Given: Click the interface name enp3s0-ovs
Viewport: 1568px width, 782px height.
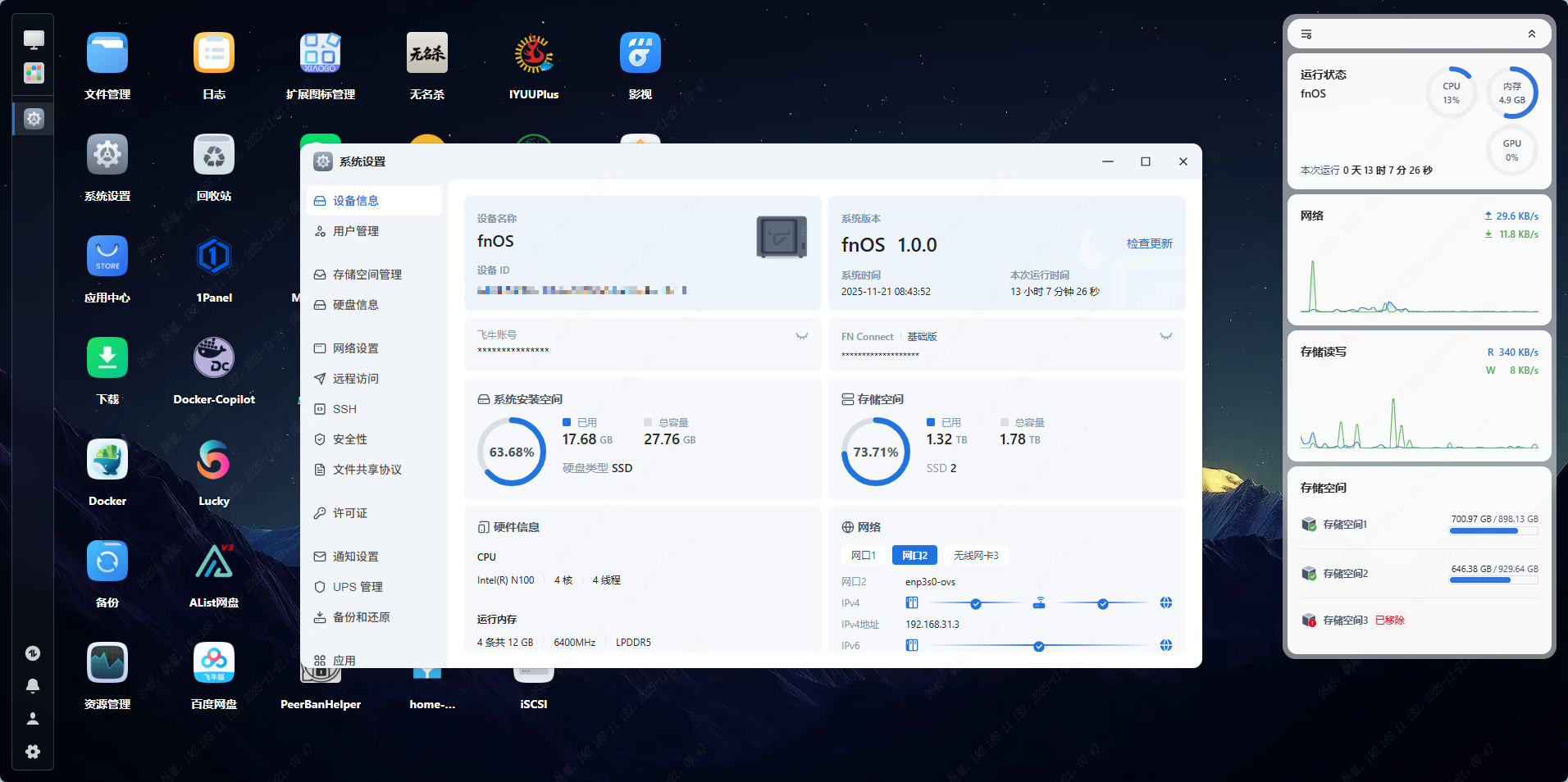Looking at the screenshot, I should click(930, 582).
